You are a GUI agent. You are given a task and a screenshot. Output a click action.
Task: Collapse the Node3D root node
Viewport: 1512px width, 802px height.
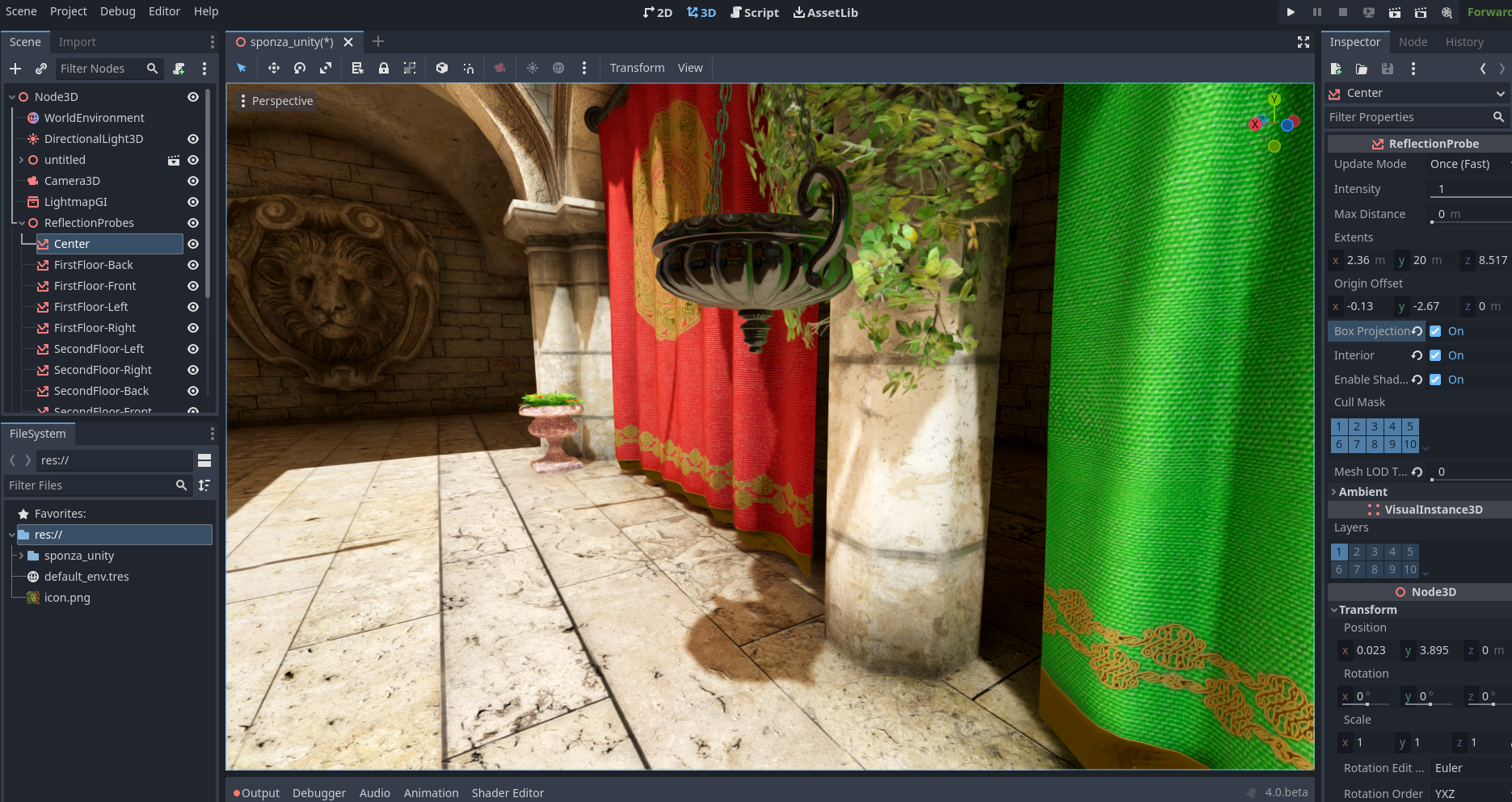[x=12, y=97]
